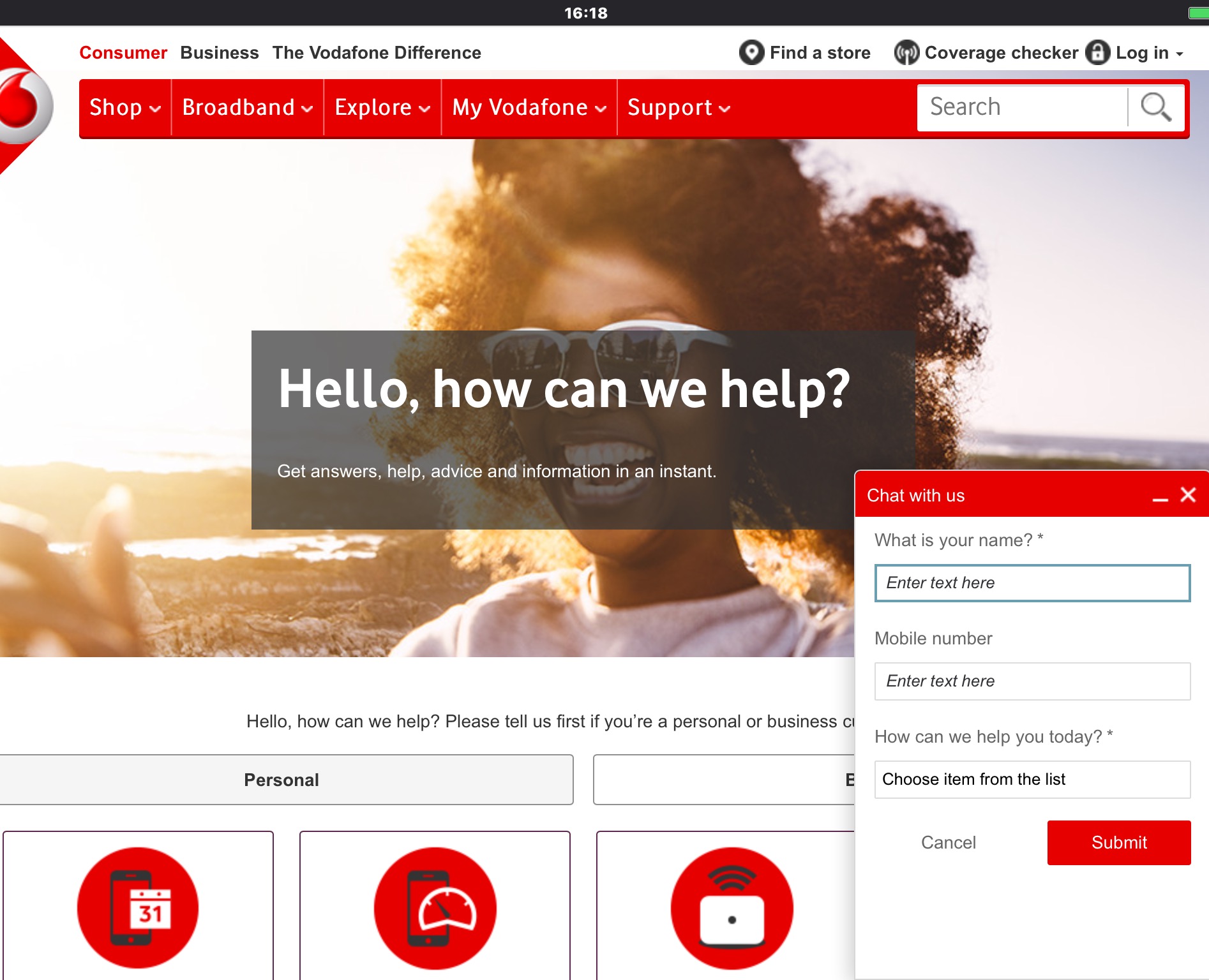The image size is (1209, 980).
Task: Minimize the Chat with us panel
Action: click(1160, 499)
